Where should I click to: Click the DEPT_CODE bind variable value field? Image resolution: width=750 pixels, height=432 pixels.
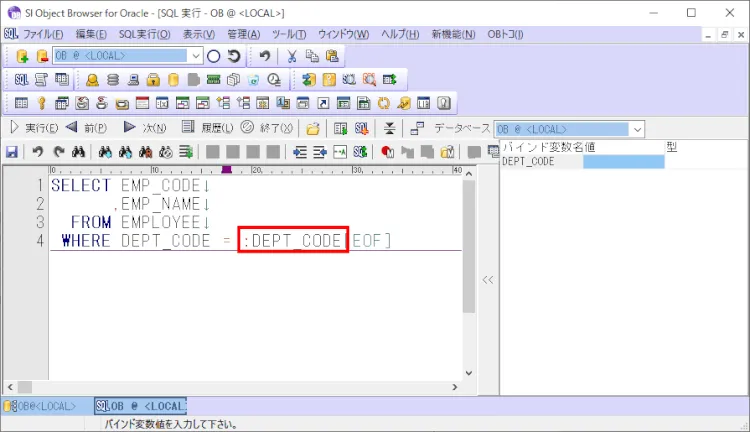[624, 162]
